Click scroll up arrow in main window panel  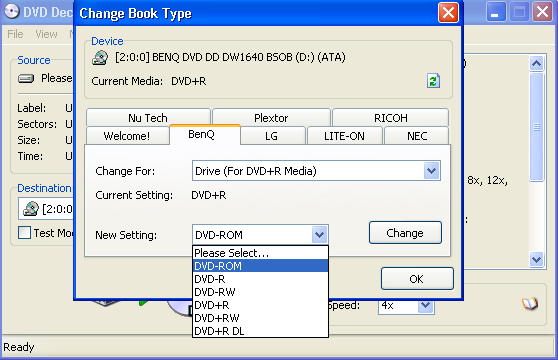pyautogui.click(x=536, y=64)
